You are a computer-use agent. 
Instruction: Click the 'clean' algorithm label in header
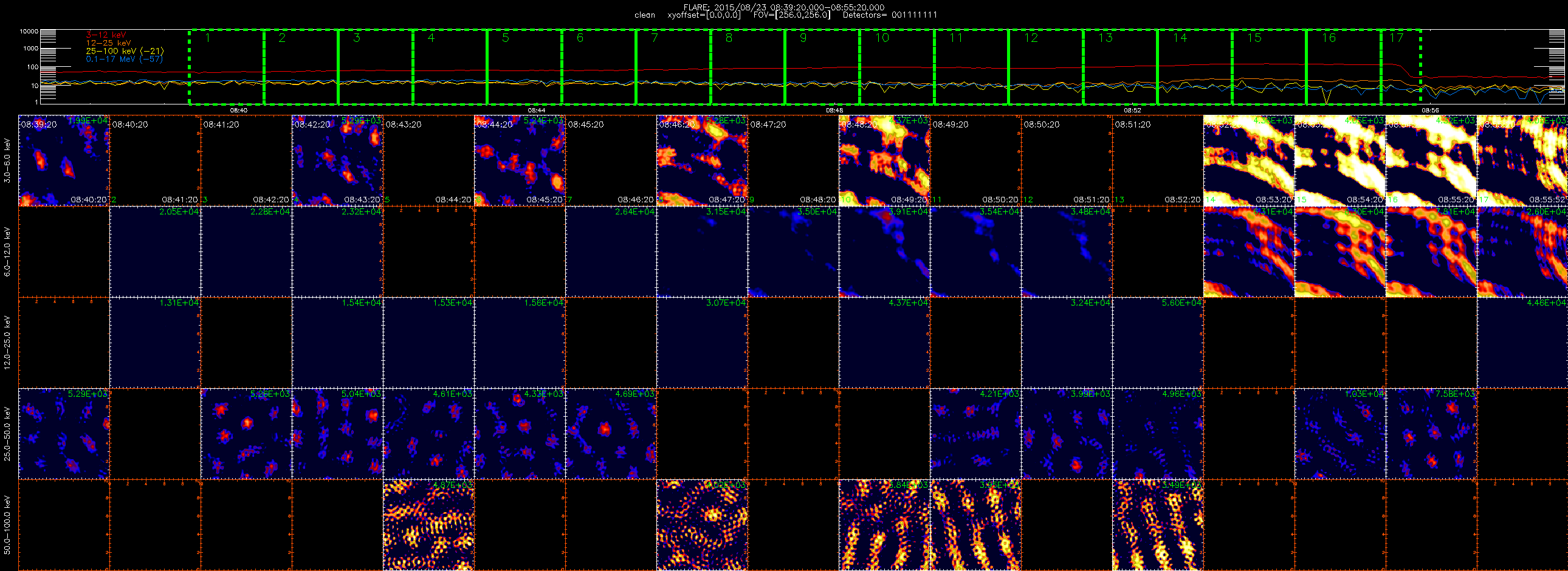(645, 15)
